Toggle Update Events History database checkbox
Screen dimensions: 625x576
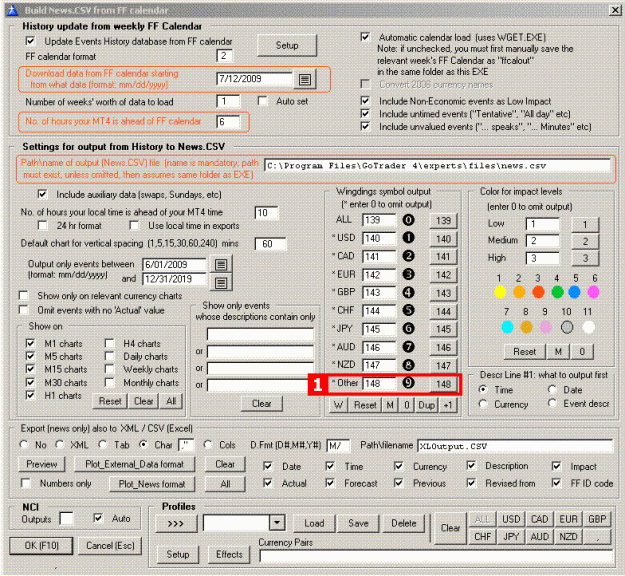pyautogui.click(x=30, y=41)
